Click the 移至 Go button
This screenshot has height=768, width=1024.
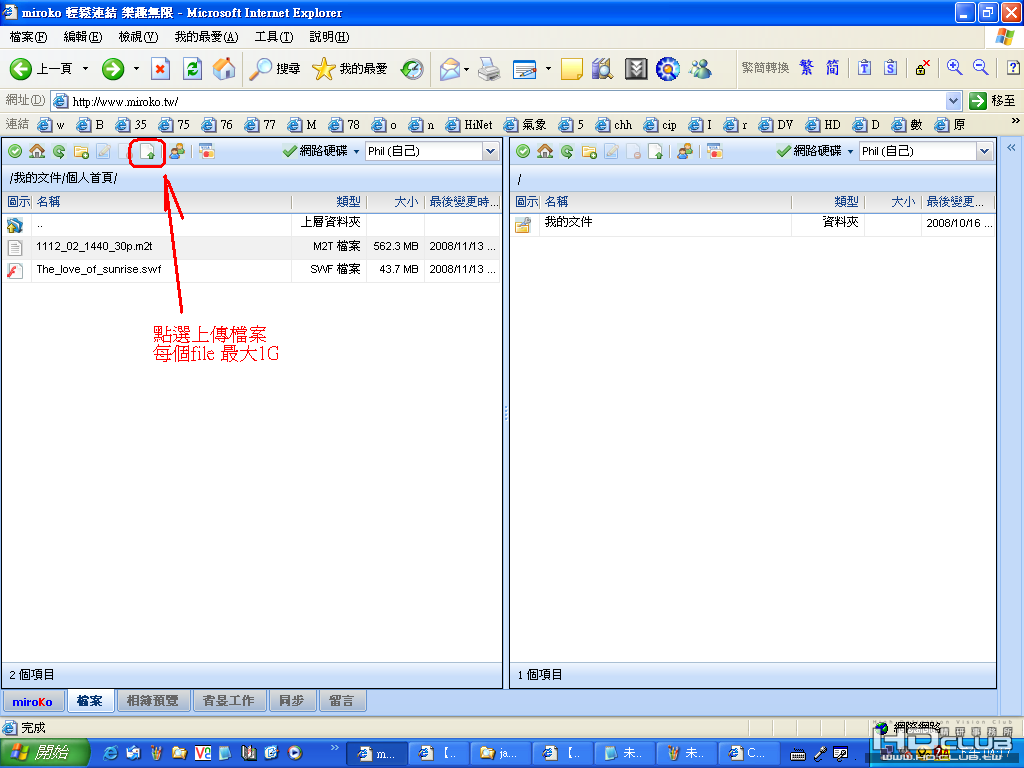point(993,101)
